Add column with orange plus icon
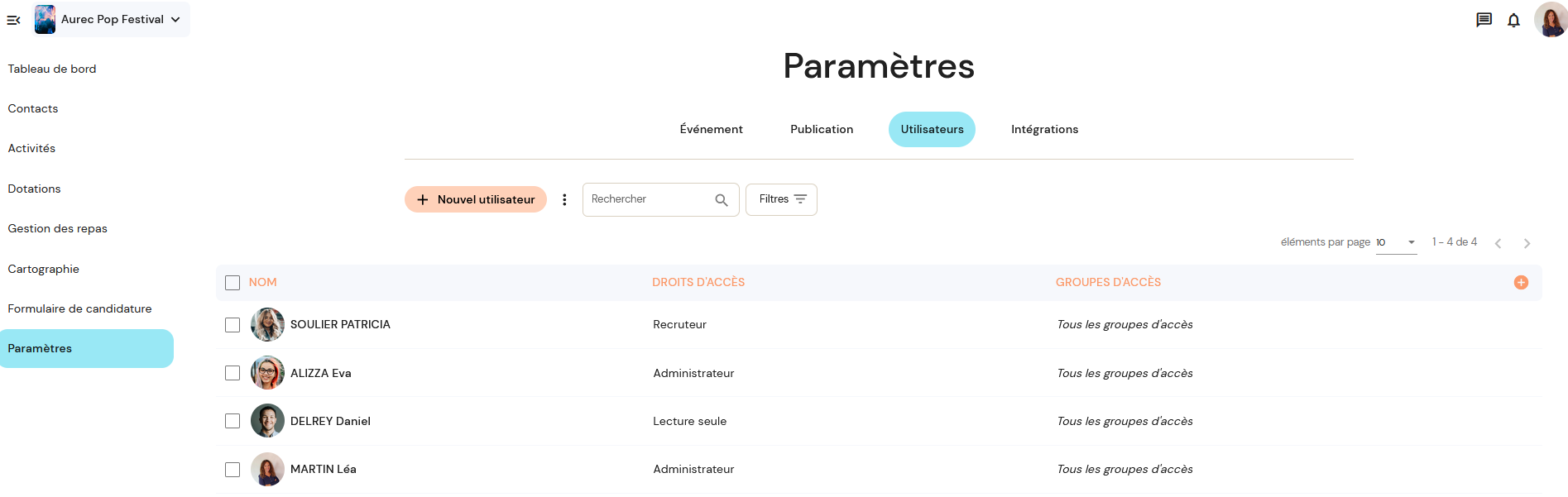This screenshot has width=1568, height=497. point(1521,282)
